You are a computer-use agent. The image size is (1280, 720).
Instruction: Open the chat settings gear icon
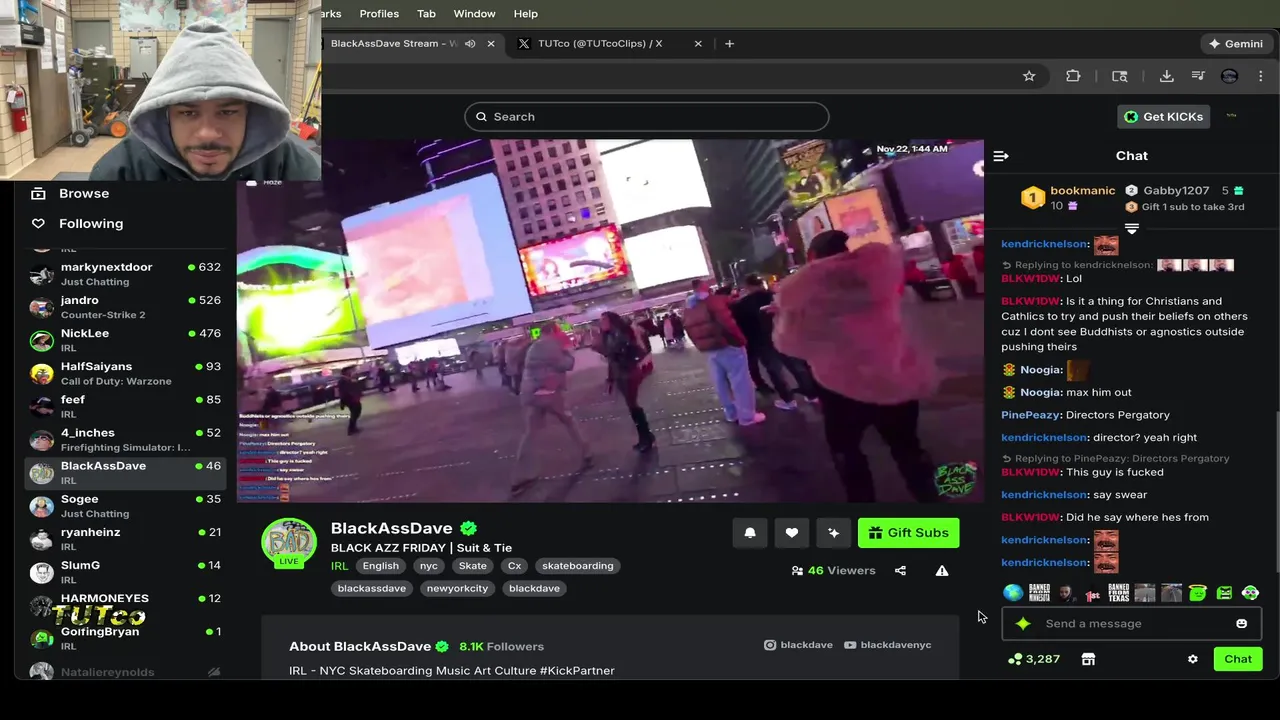click(1192, 659)
